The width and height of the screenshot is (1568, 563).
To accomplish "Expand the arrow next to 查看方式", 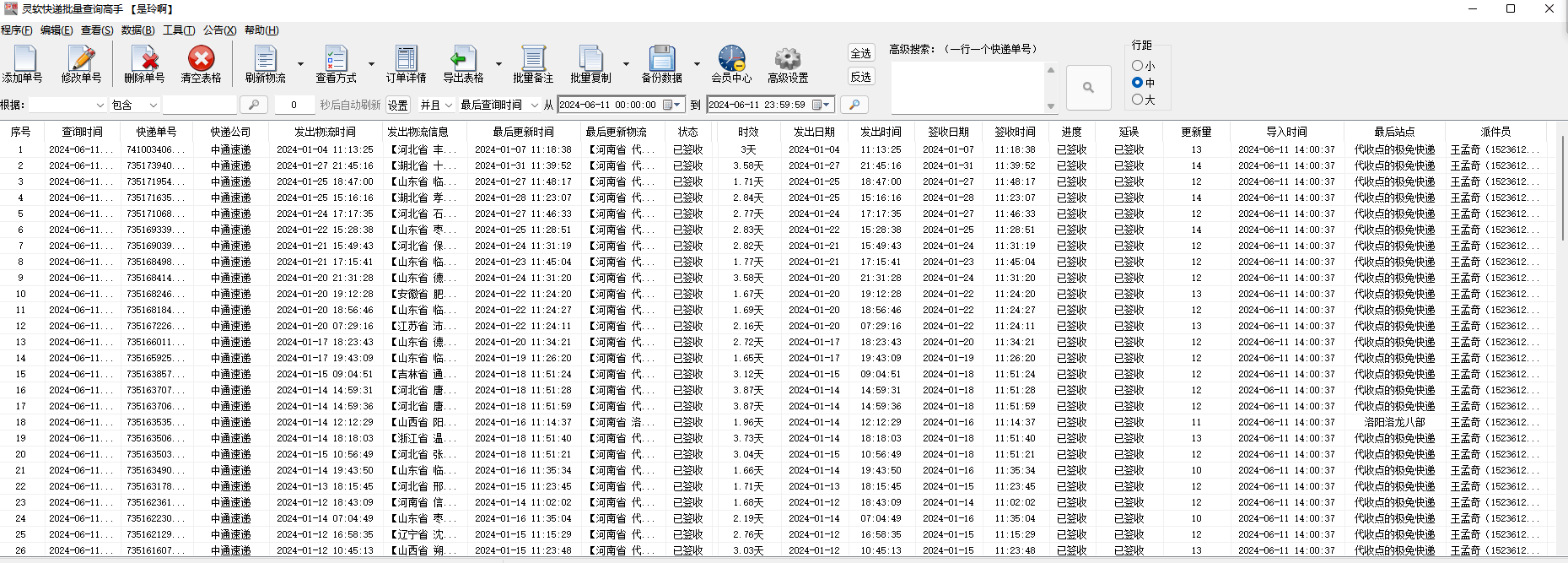I will point(371,64).
